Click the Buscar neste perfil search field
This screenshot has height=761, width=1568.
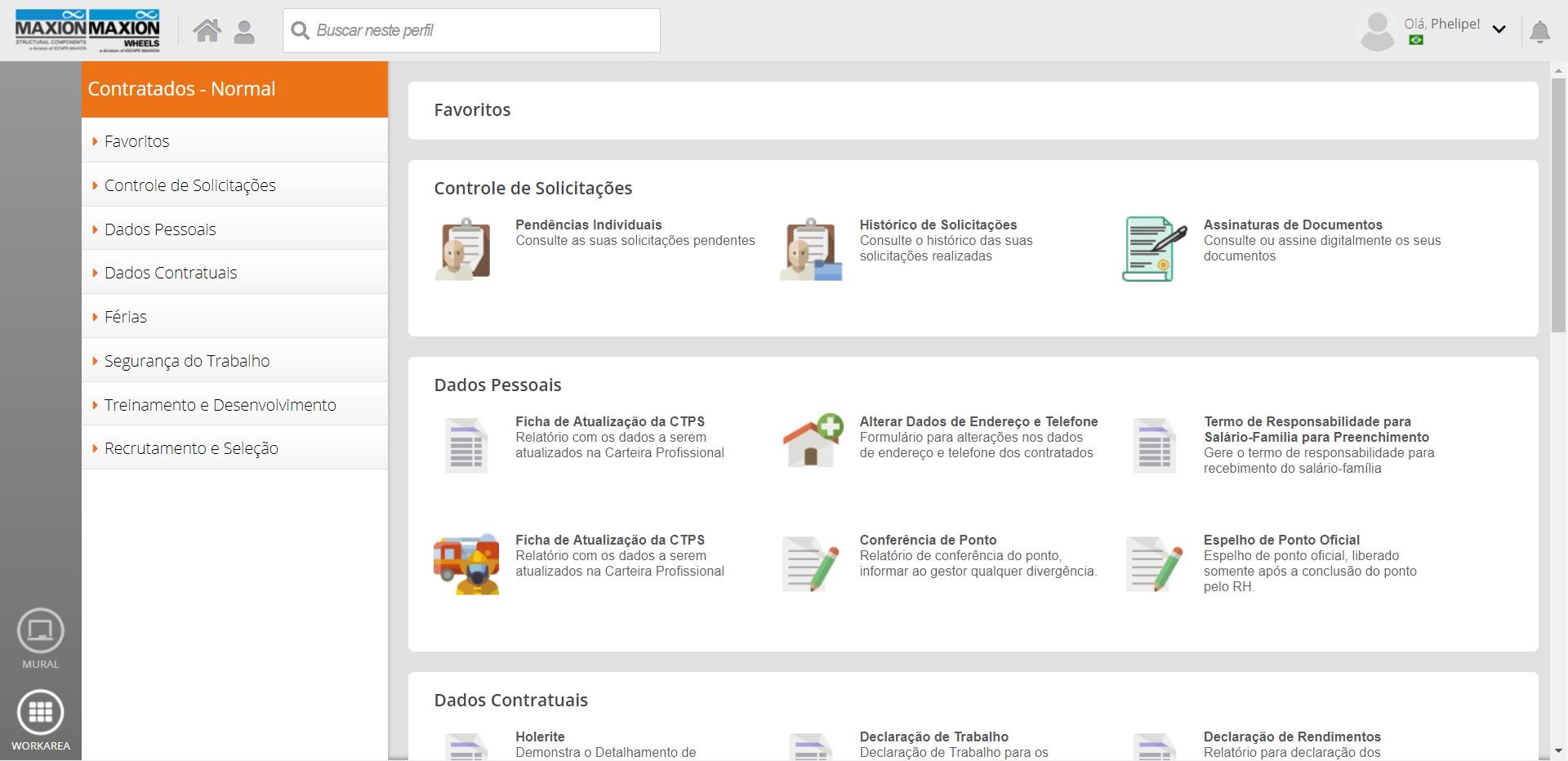(x=471, y=31)
